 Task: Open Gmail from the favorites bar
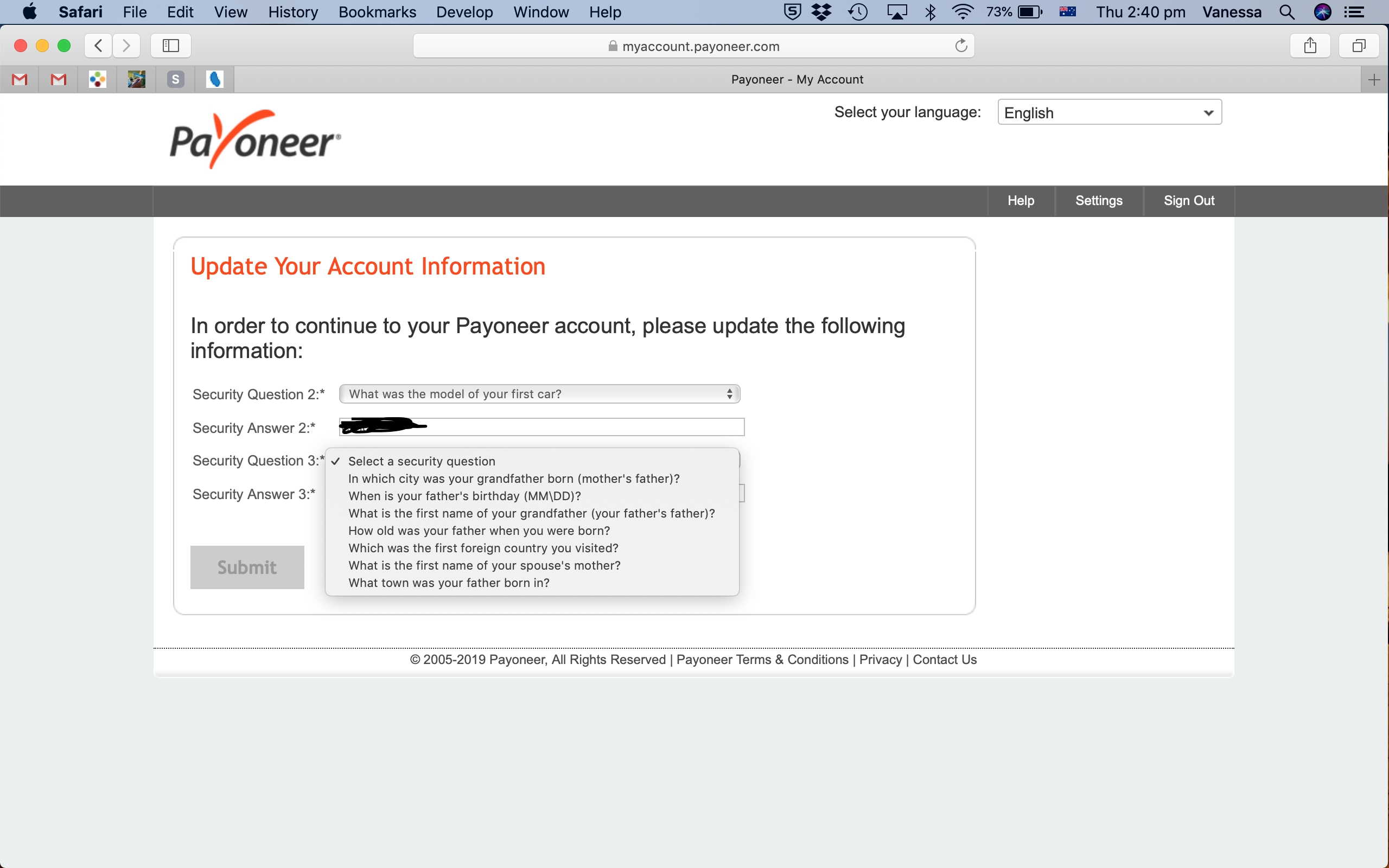point(20,79)
